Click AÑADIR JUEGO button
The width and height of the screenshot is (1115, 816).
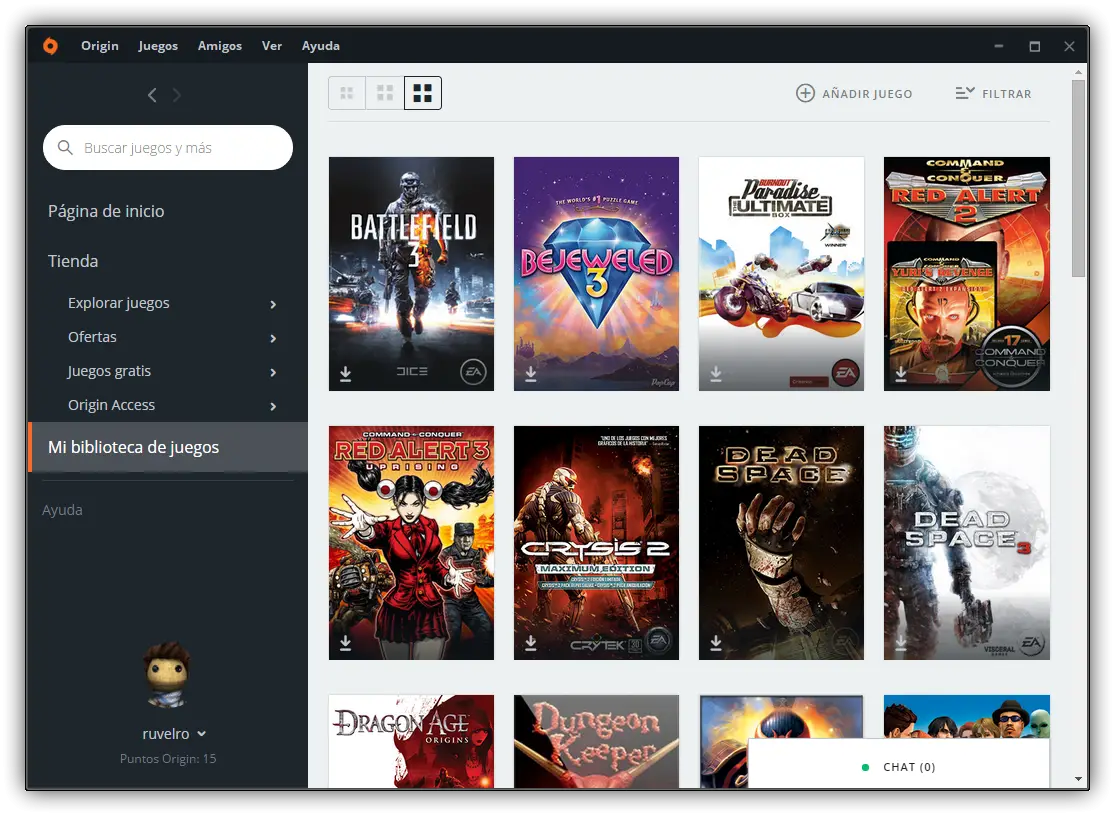854,93
